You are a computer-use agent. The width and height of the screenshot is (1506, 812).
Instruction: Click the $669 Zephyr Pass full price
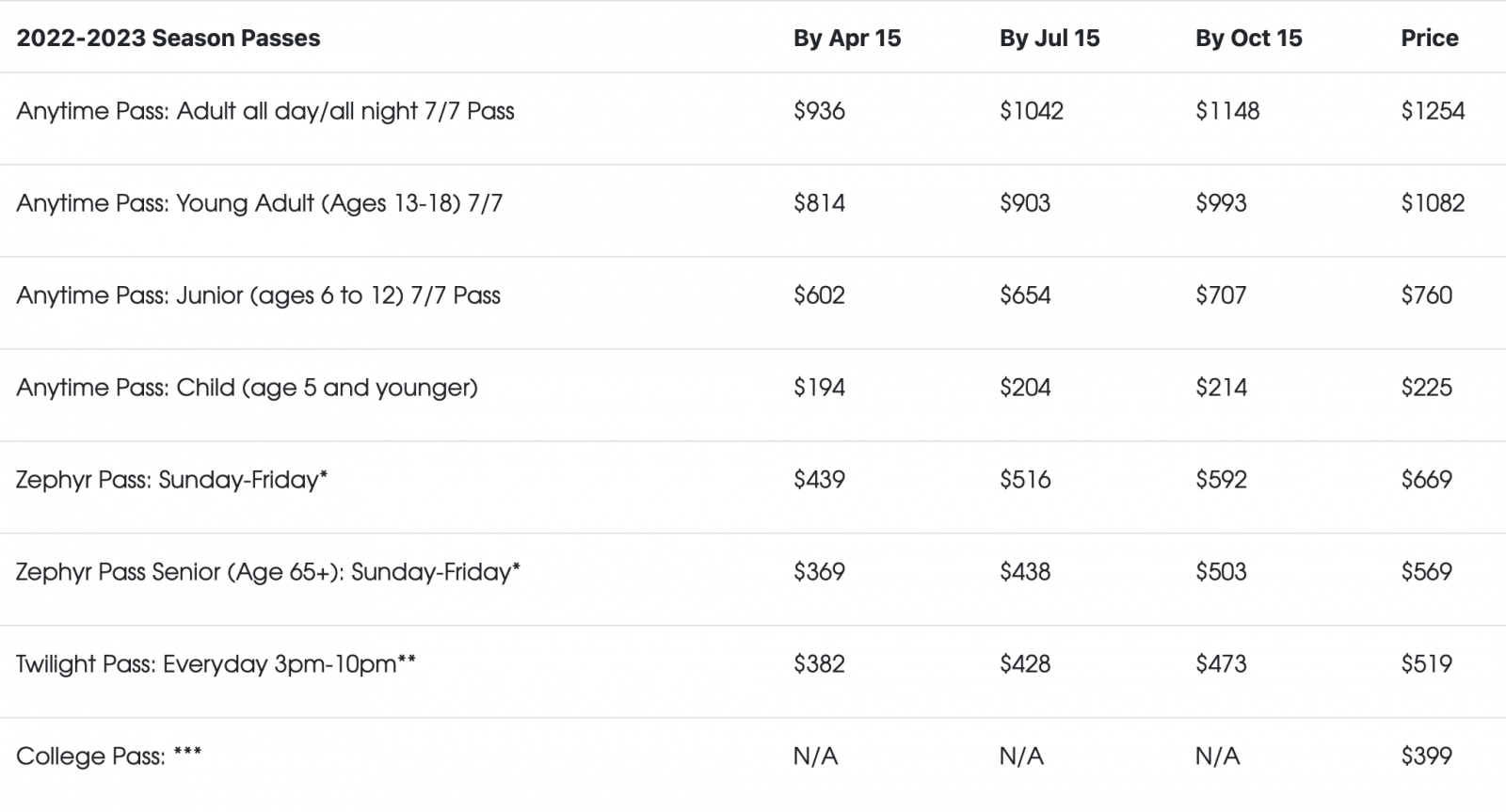click(1426, 480)
